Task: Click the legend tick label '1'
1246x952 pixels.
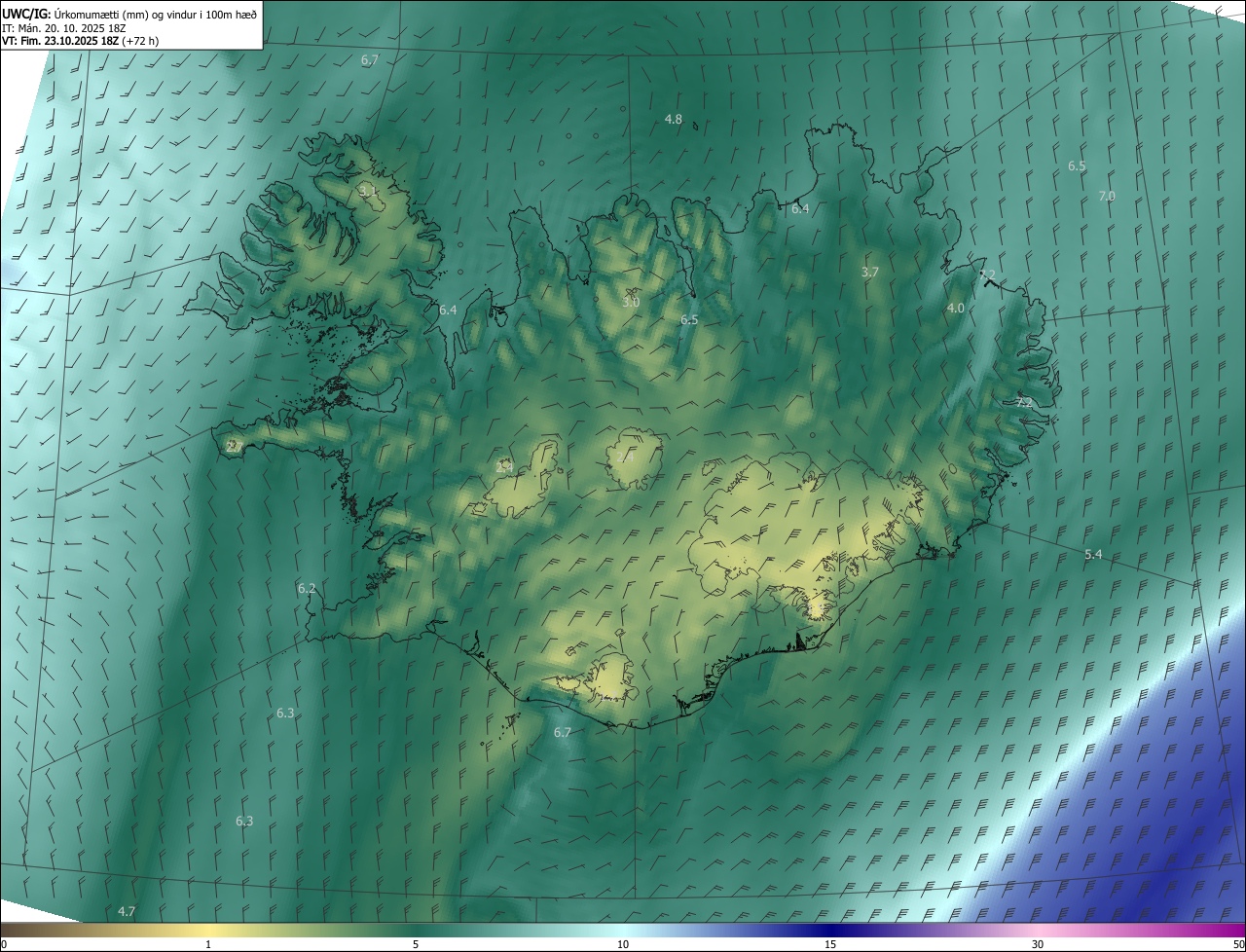Action: (x=208, y=945)
